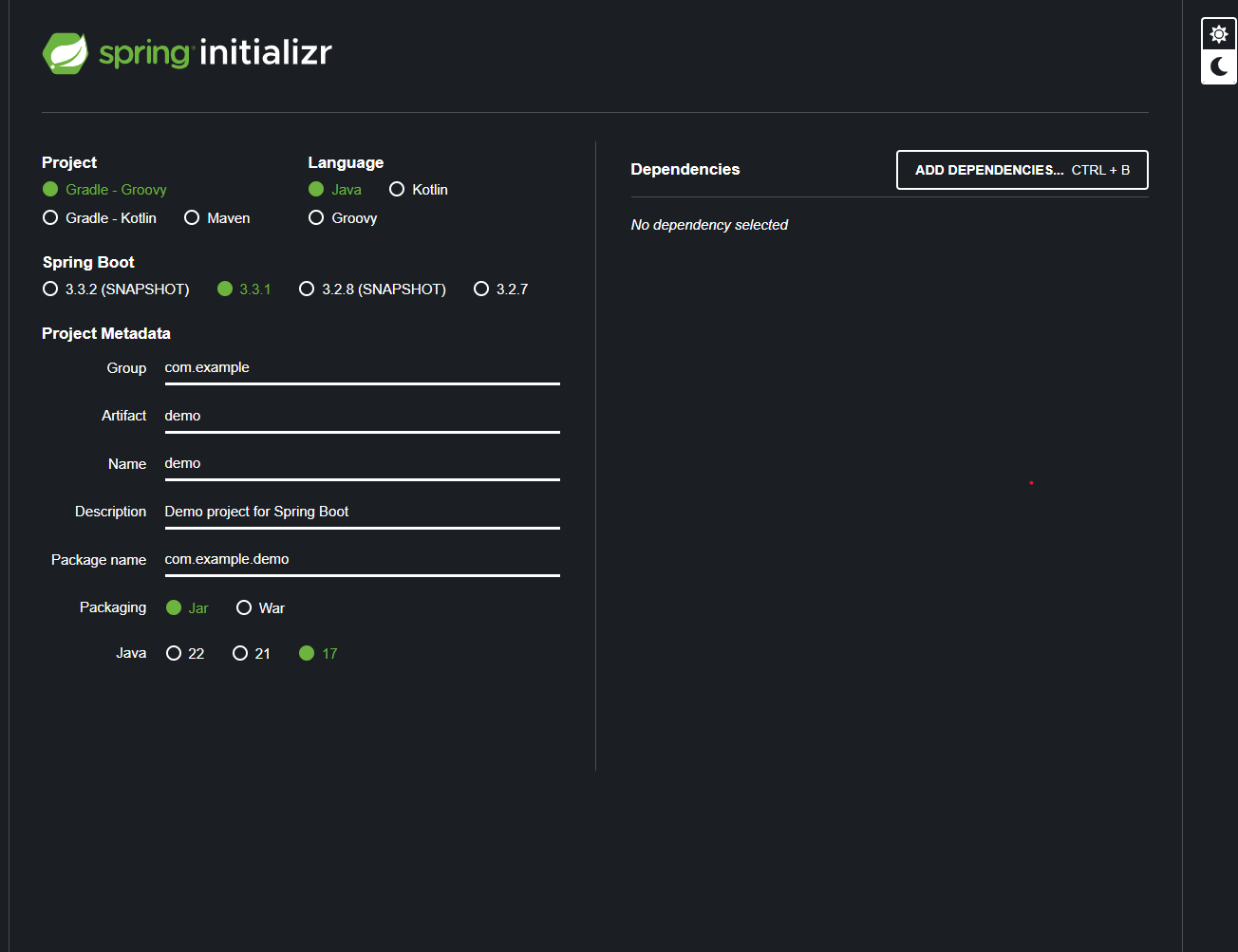Click the 'spring initializr' title text
Image resolution: width=1238 pixels, height=952 pixels.
(216, 53)
